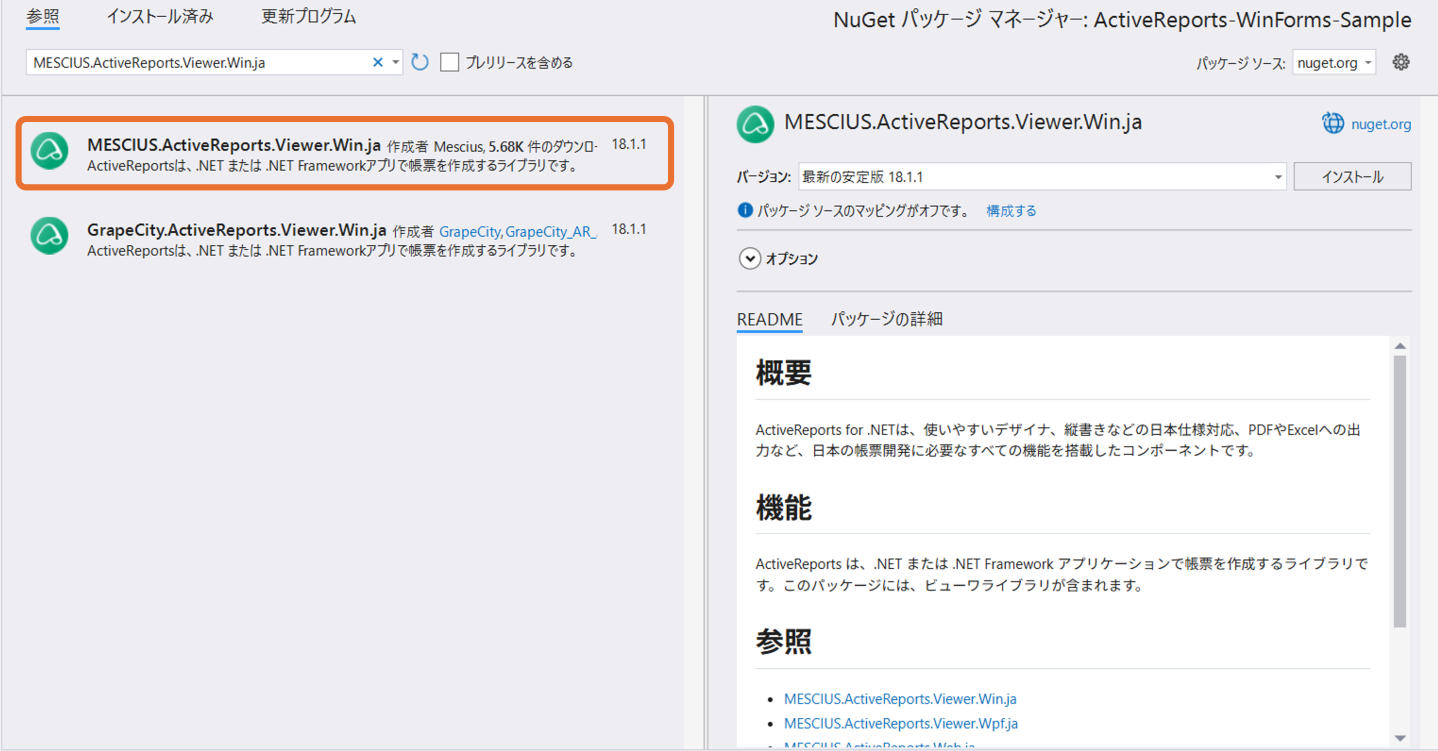
Task: Click the info icon beside source mapping message
Action: coord(745,211)
